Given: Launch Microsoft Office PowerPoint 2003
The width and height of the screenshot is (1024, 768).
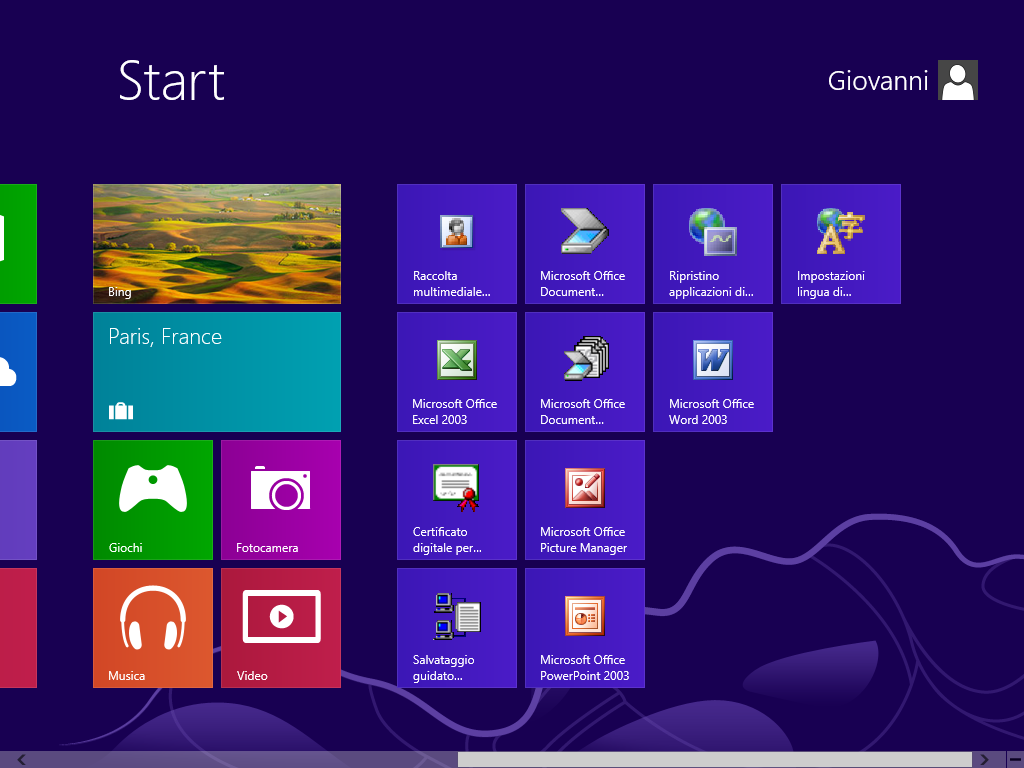Looking at the screenshot, I should pyautogui.click(x=585, y=628).
